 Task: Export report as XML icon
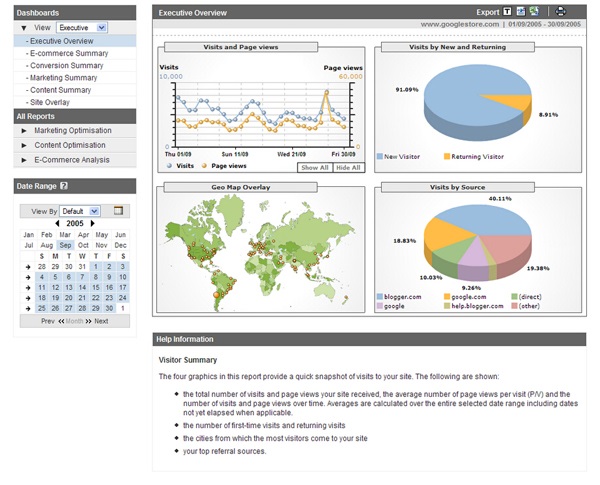tap(521, 12)
